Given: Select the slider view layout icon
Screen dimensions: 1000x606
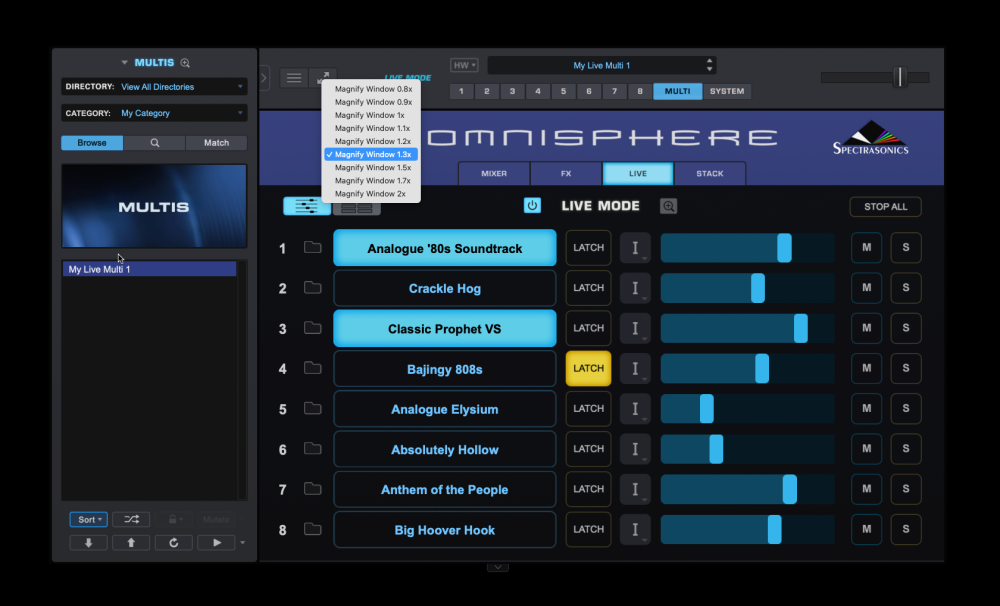Looking at the screenshot, I should (307, 206).
